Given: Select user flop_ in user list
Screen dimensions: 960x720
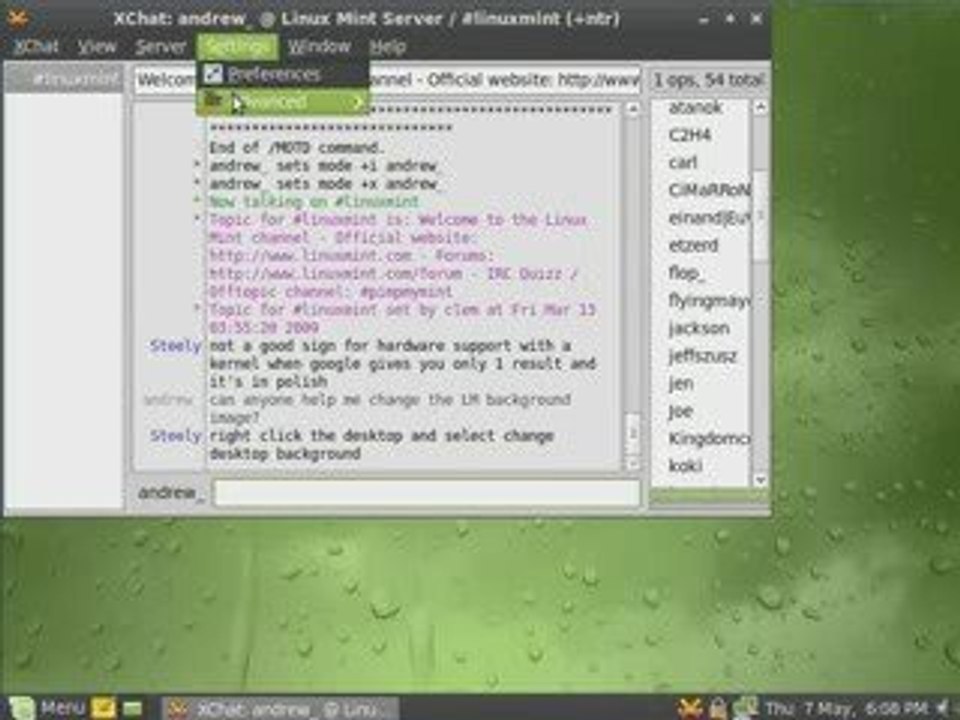Looking at the screenshot, I should tap(686, 273).
